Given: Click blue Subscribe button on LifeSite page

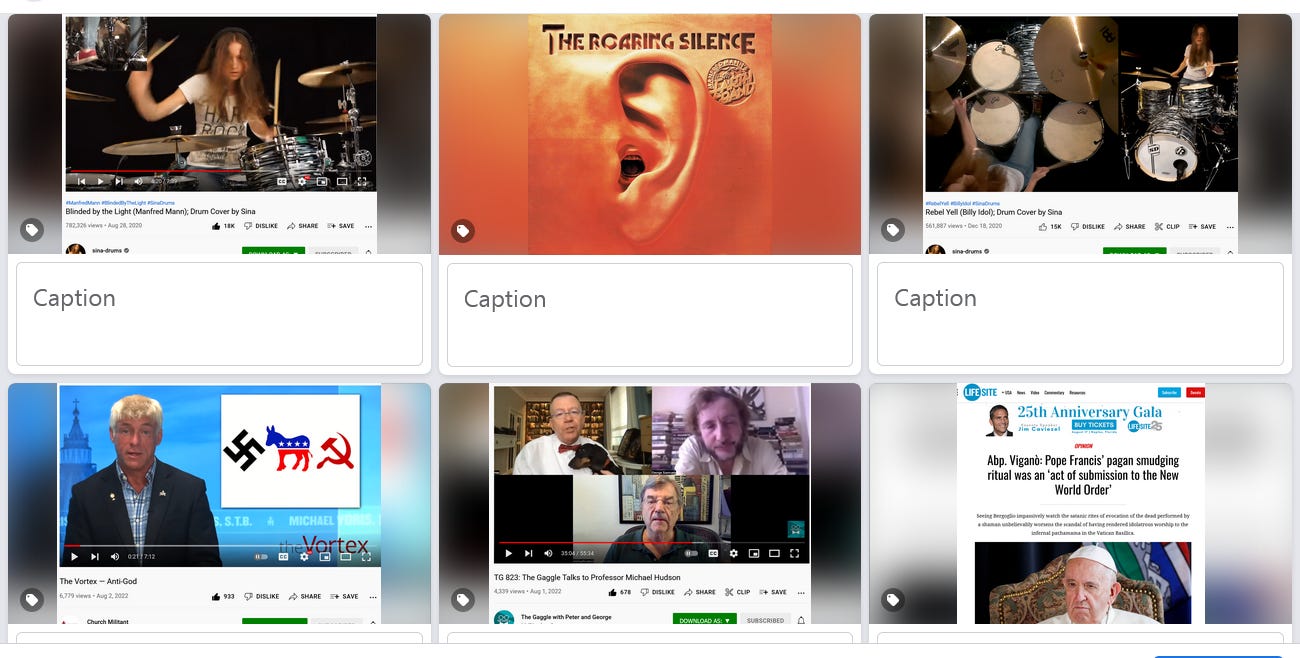Looking at the screenshot, I should pos(1168,392).
